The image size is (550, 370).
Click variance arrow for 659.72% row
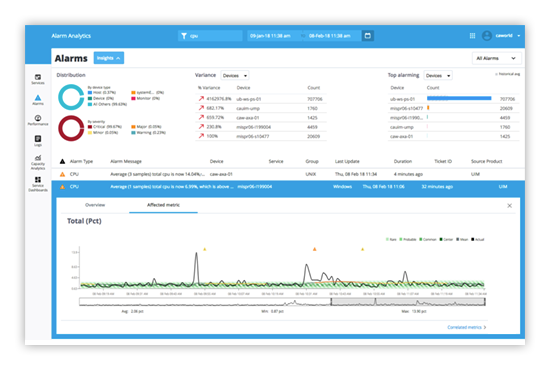tap(201, 117)
